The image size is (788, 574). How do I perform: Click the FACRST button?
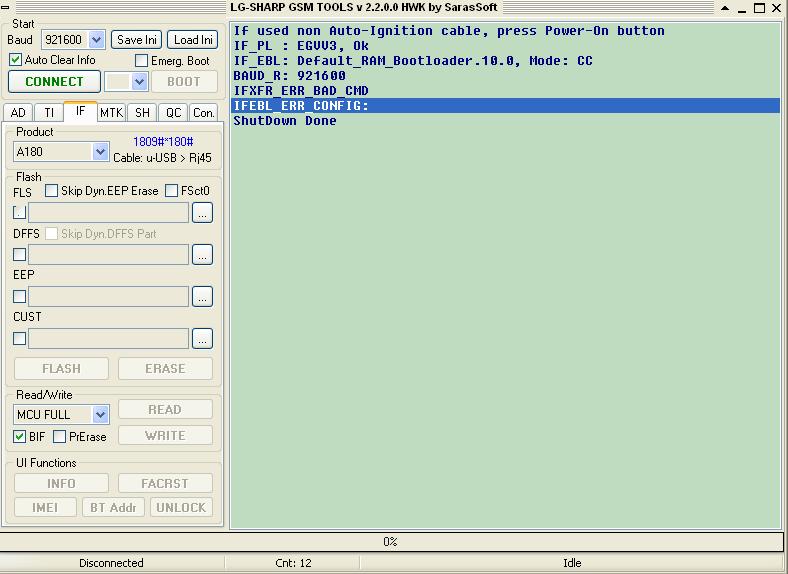click(x=165, y=484)
